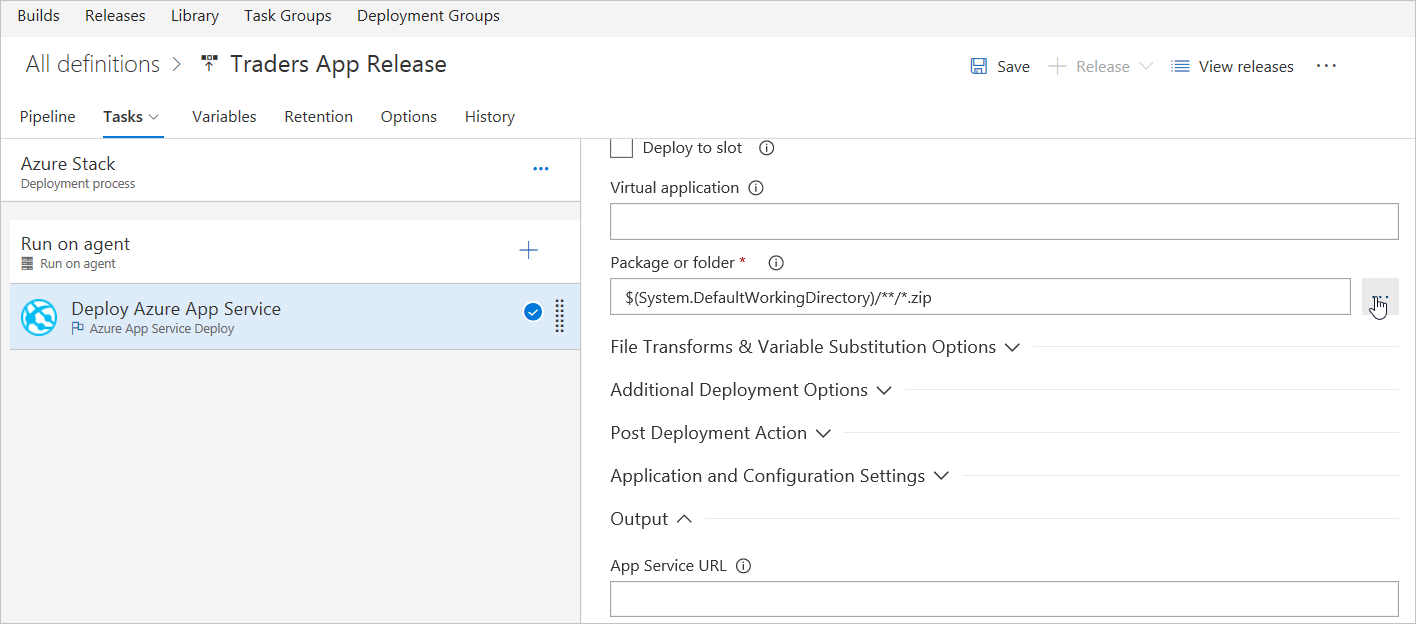Select the Run on agent phase
The image size is (1416, 624).
pos(295,252)
